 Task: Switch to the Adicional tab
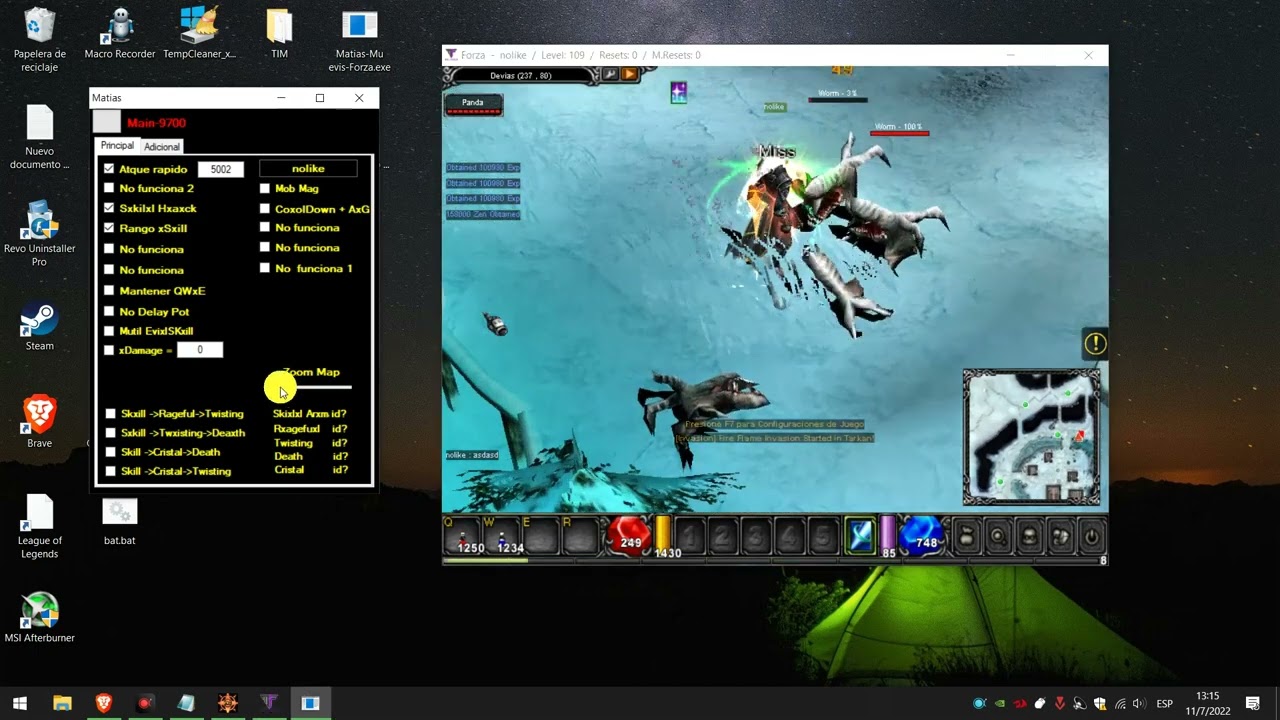coord(162,147)
